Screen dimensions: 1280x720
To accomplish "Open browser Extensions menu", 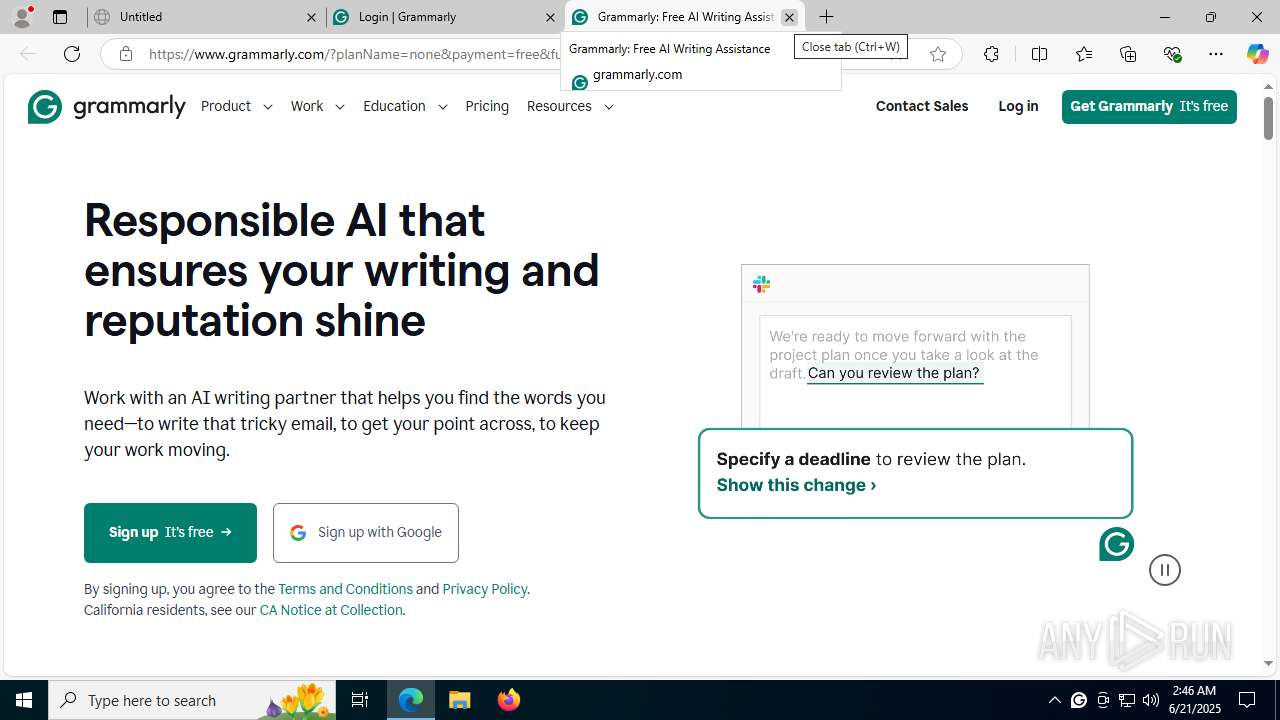I will tap(991, 54).
